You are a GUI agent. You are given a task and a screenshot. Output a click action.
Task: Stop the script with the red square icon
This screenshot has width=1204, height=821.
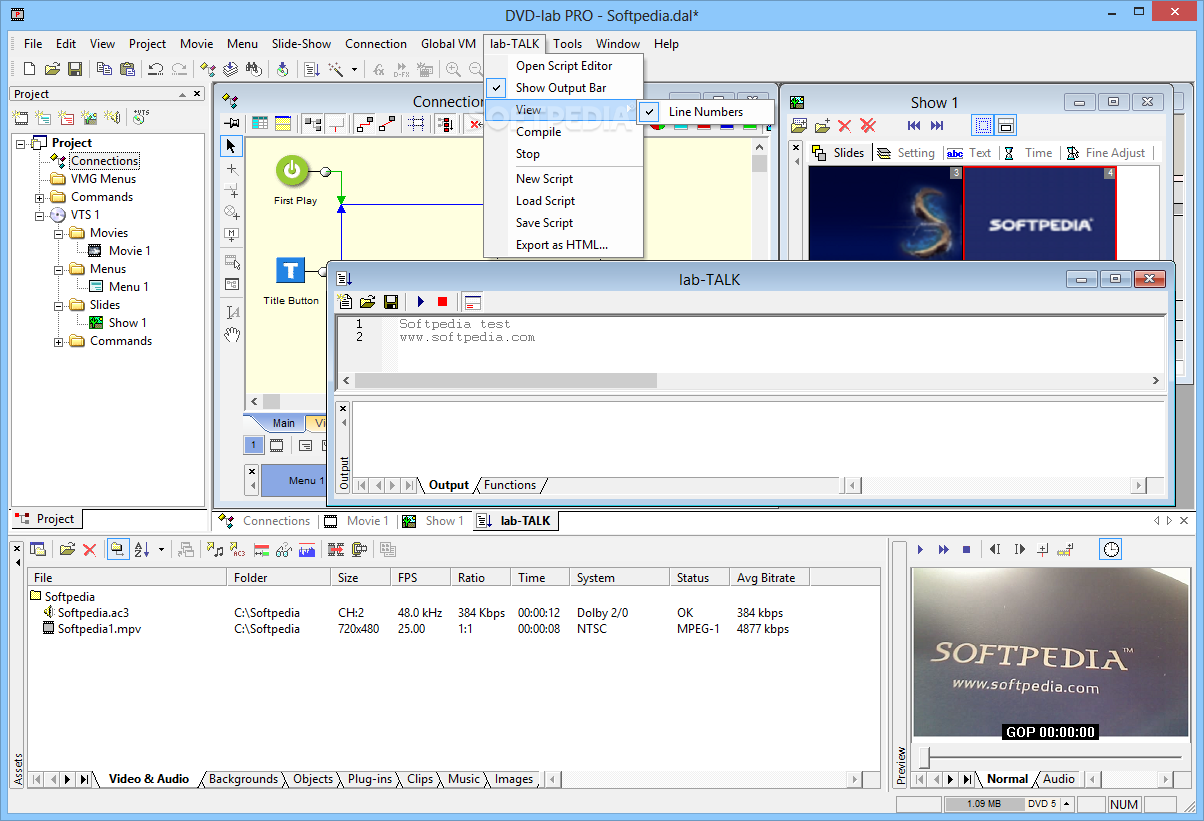click(x=442, y=301)
